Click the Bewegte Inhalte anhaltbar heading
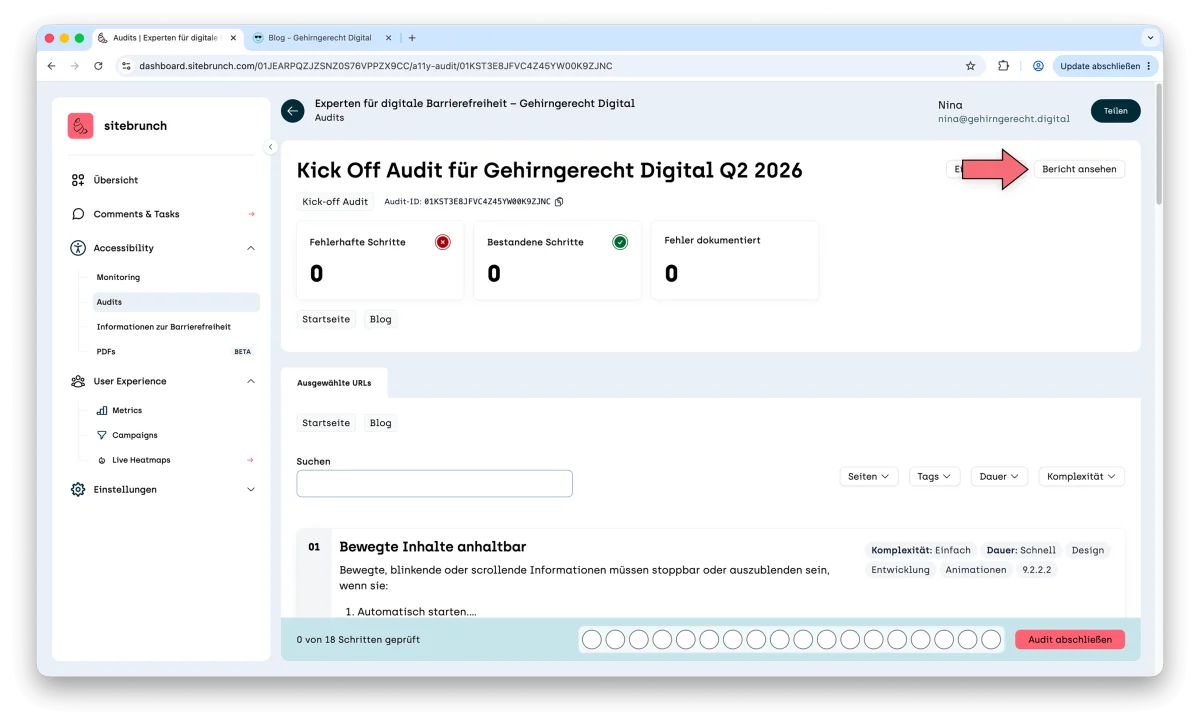 pos(433,547)
